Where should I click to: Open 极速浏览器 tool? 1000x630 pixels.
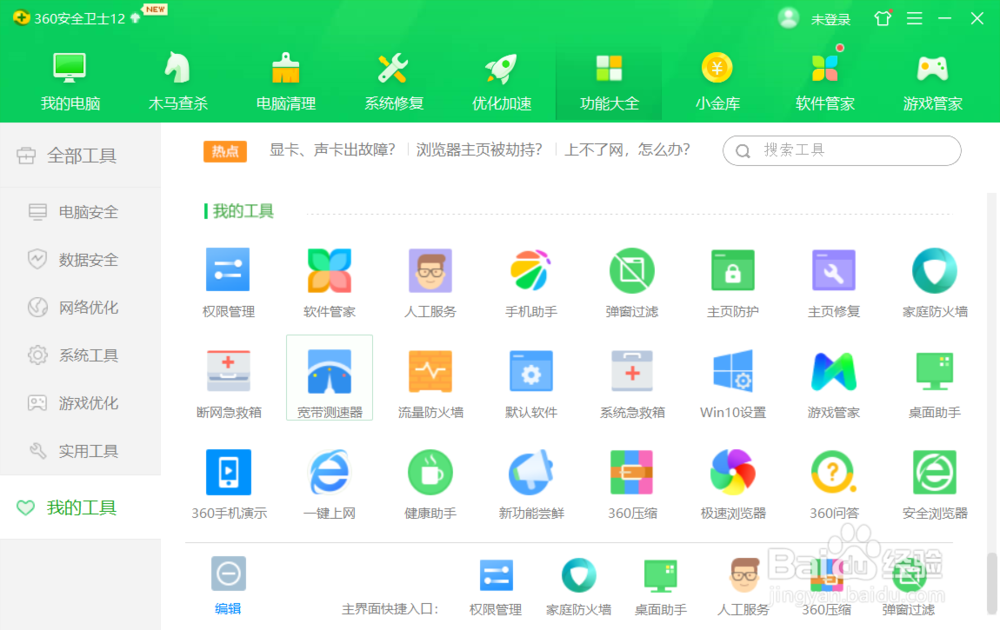coord(732,484)
